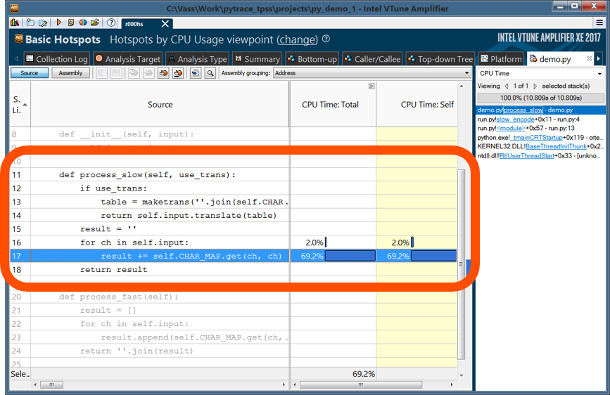Open Help with the question mark icon
The height and width of the screenshot is (395, 610).
111,23
